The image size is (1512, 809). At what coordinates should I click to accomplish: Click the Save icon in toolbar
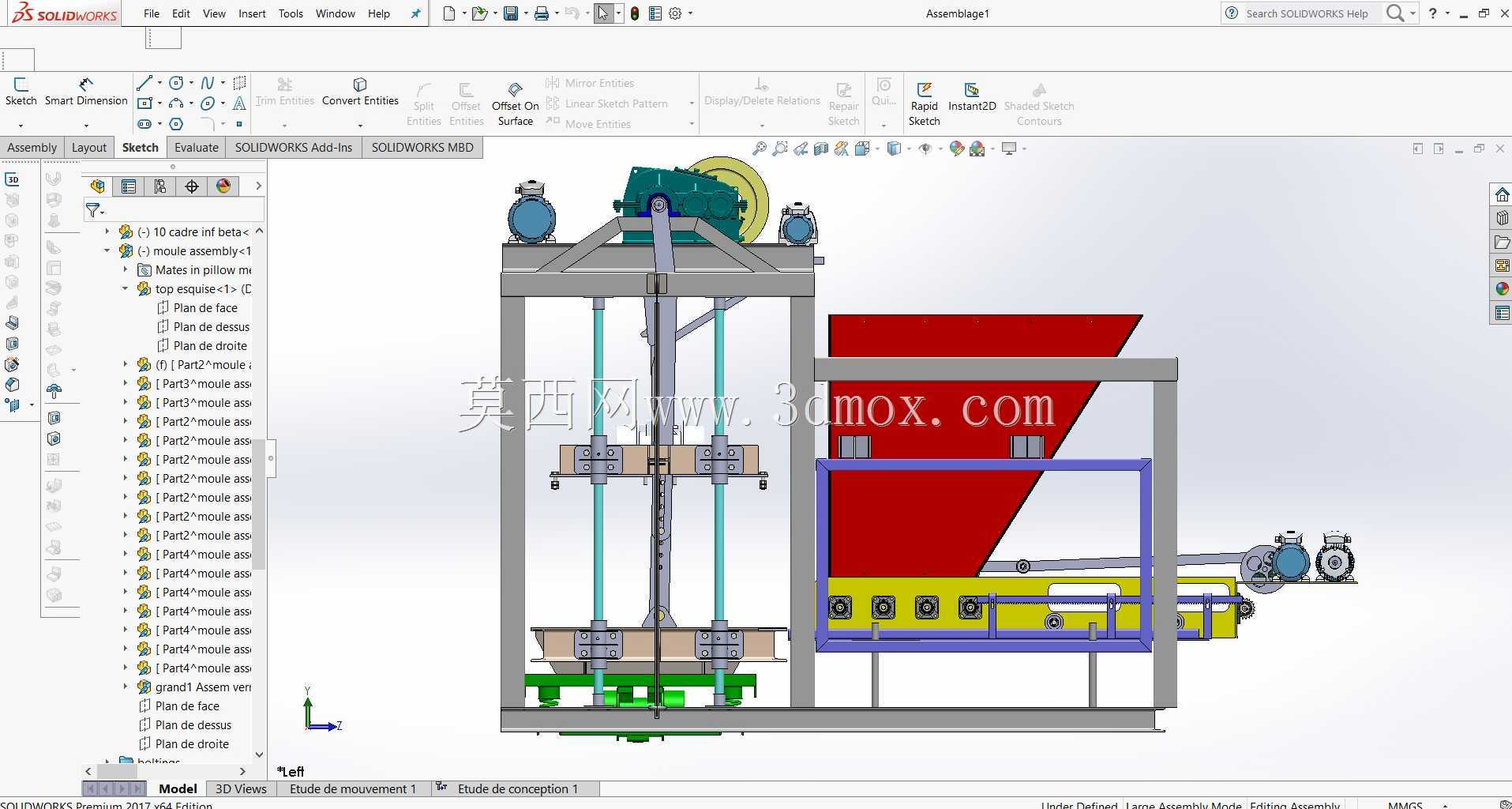pyautogui.click(x=511, y=13)
